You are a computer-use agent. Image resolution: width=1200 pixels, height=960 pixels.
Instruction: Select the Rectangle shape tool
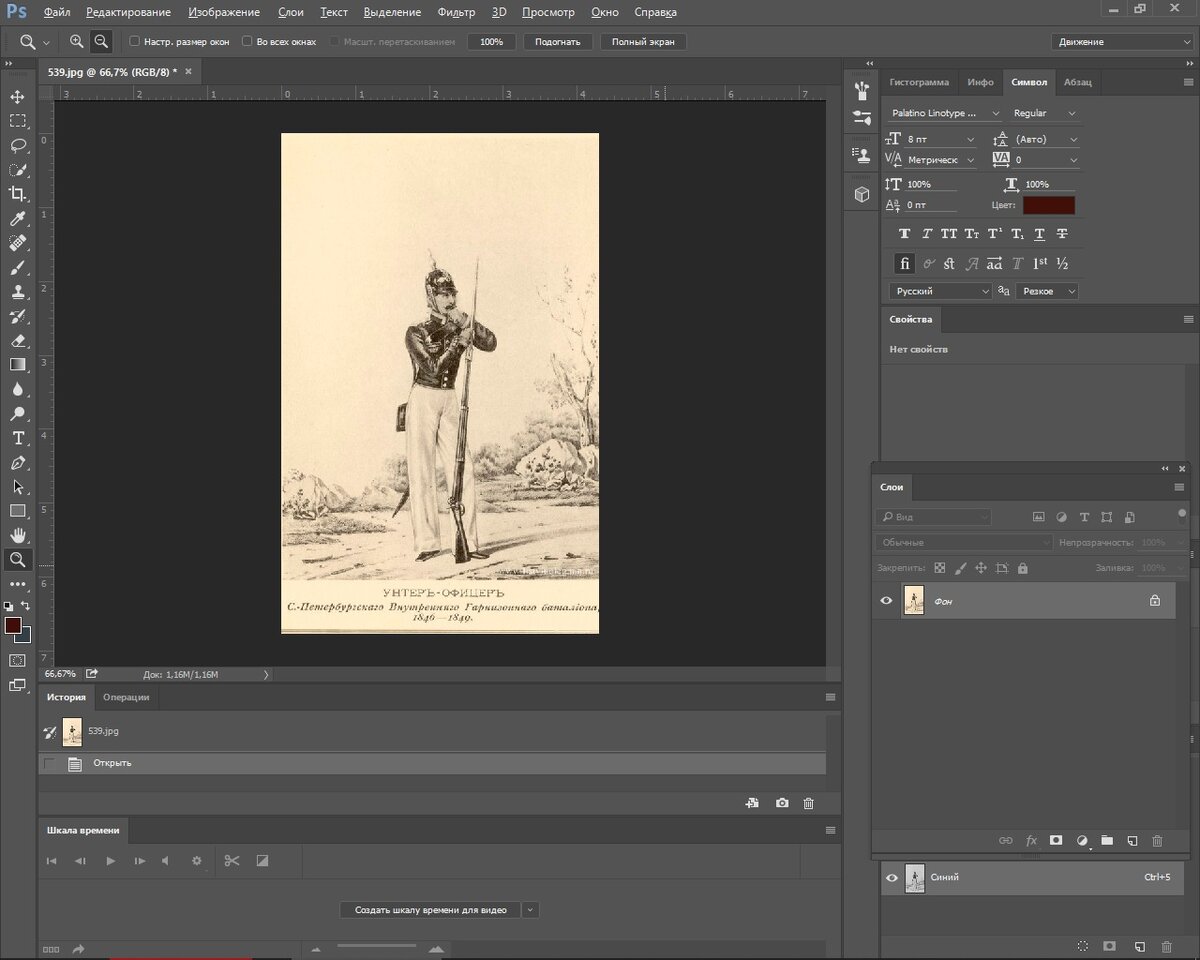[x=17, y=511]
